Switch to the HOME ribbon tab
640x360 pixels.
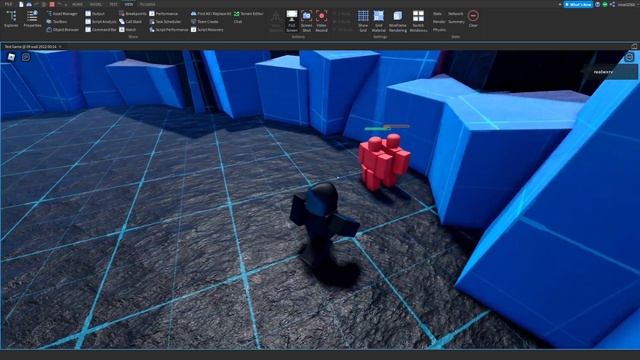[x=77, y=4]
